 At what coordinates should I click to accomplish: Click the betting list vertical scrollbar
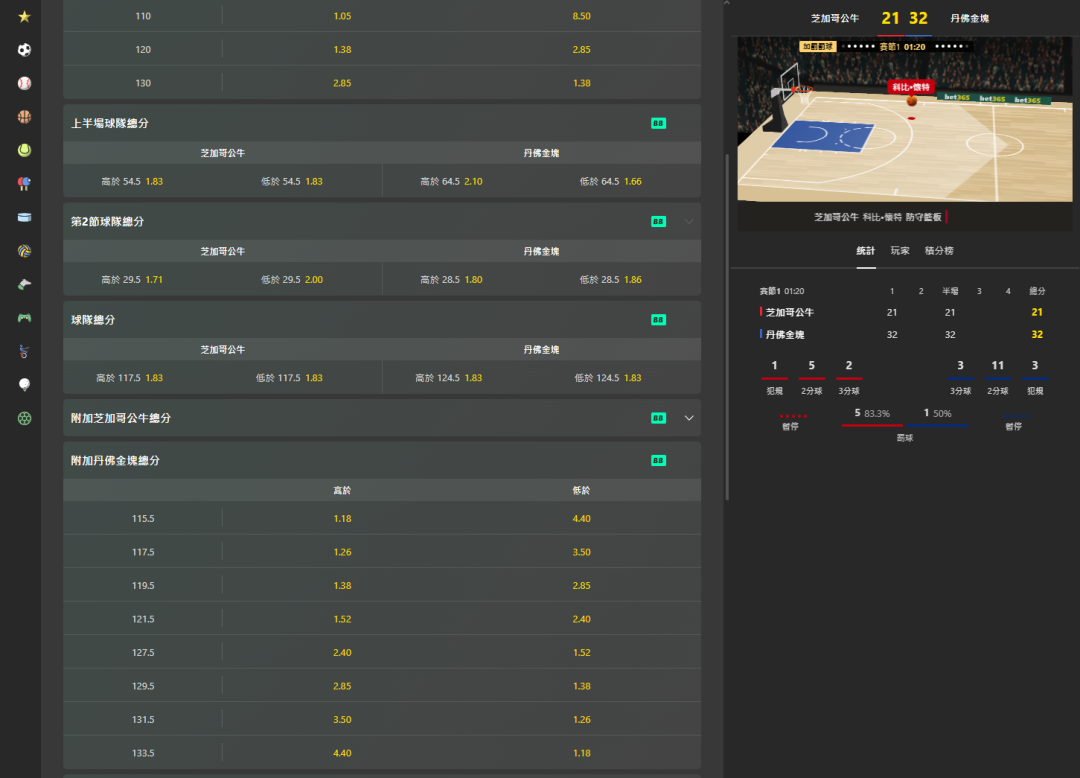727,327
